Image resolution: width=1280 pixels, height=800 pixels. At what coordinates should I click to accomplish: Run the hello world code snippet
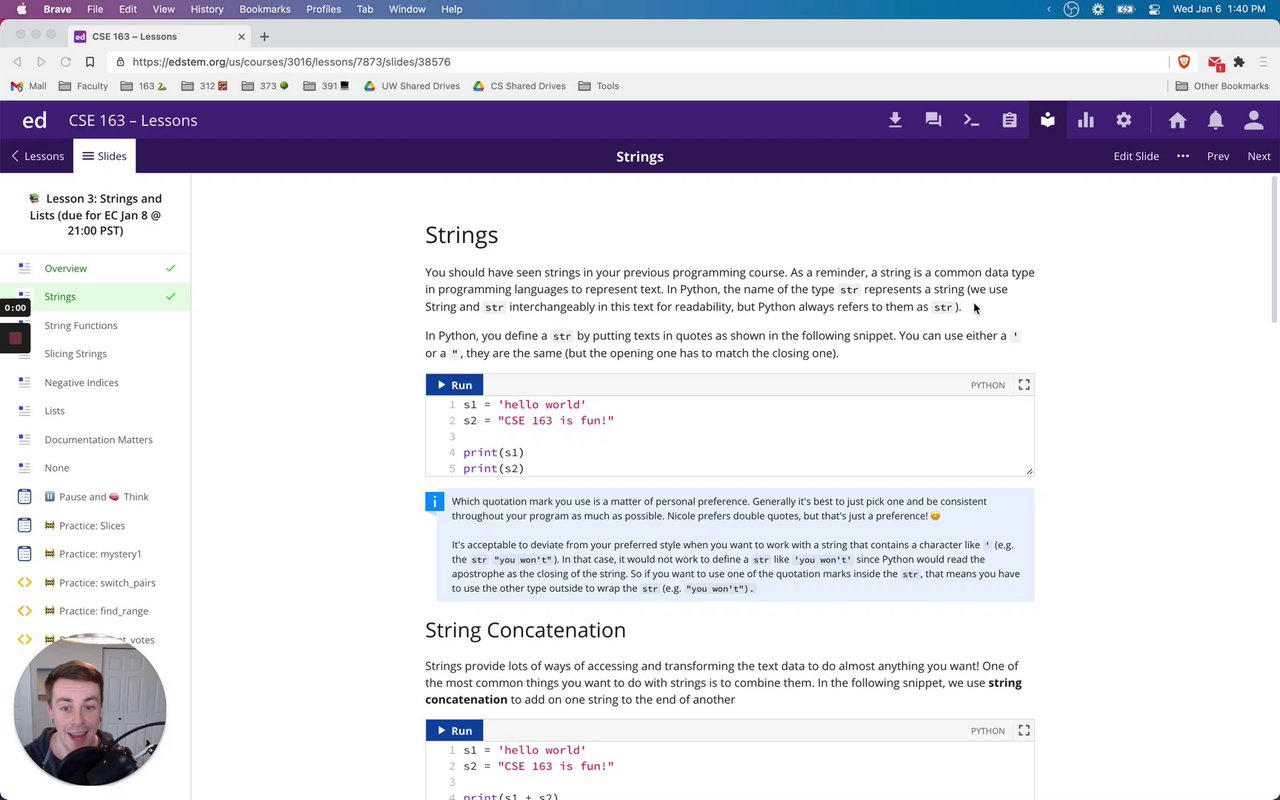(x=454, y=385)
